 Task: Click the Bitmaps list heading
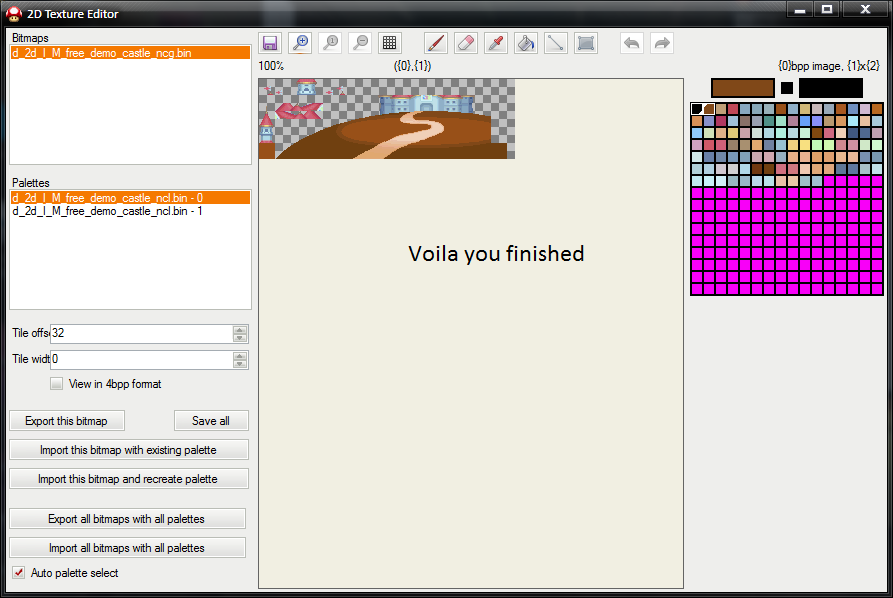30,38
